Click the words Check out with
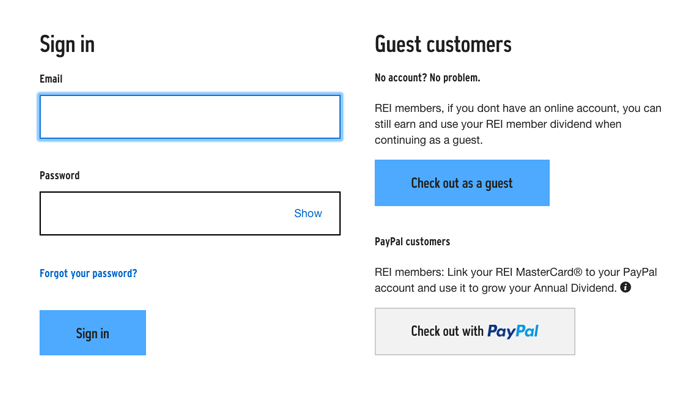Image resolution: width=700 pixels, height=400 pixels. 447,331
